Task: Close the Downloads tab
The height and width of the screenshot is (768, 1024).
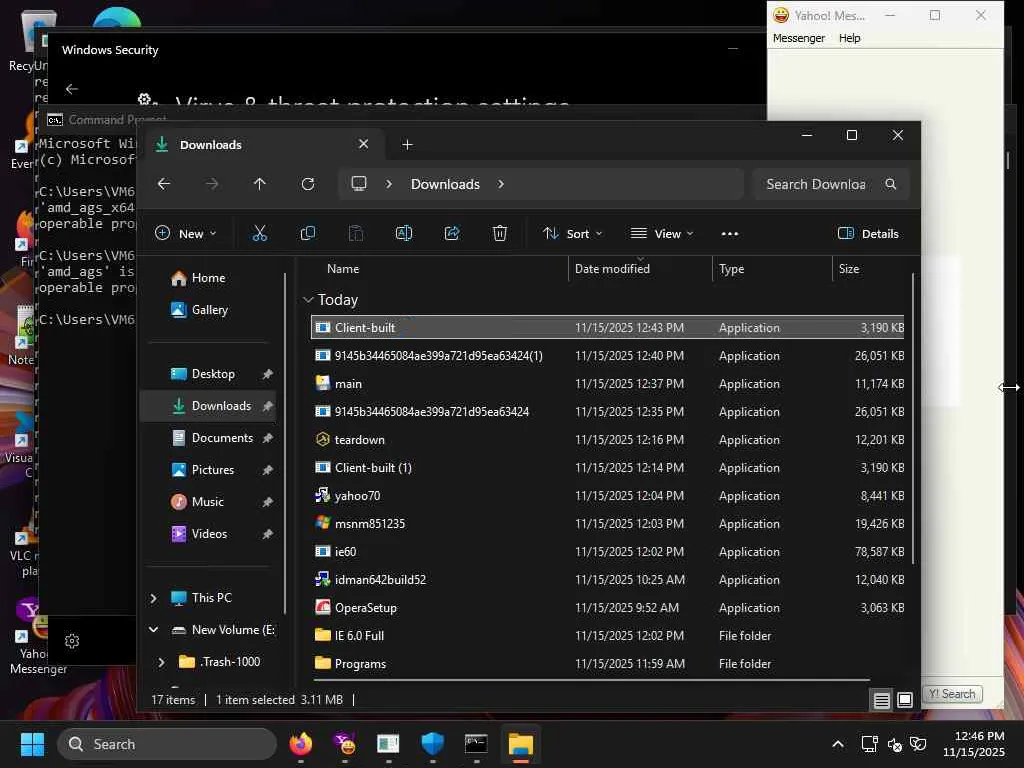Action: [364, 144]
